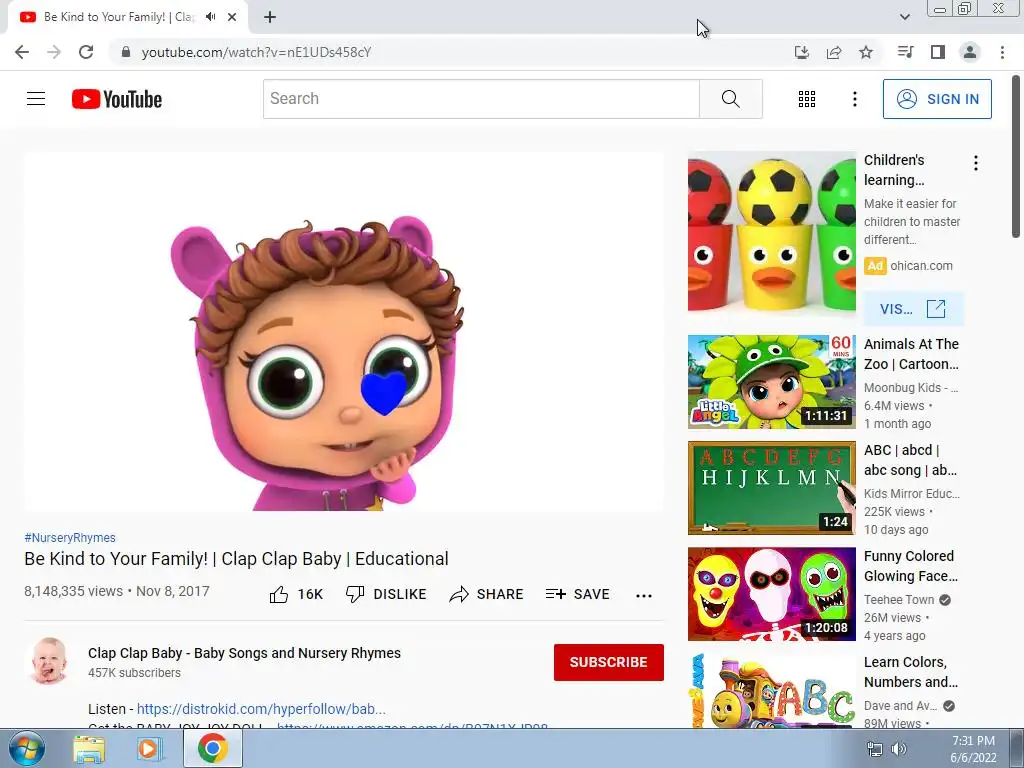
Task: Go back with browser back arrow
Action: click(x=22, y=52)
